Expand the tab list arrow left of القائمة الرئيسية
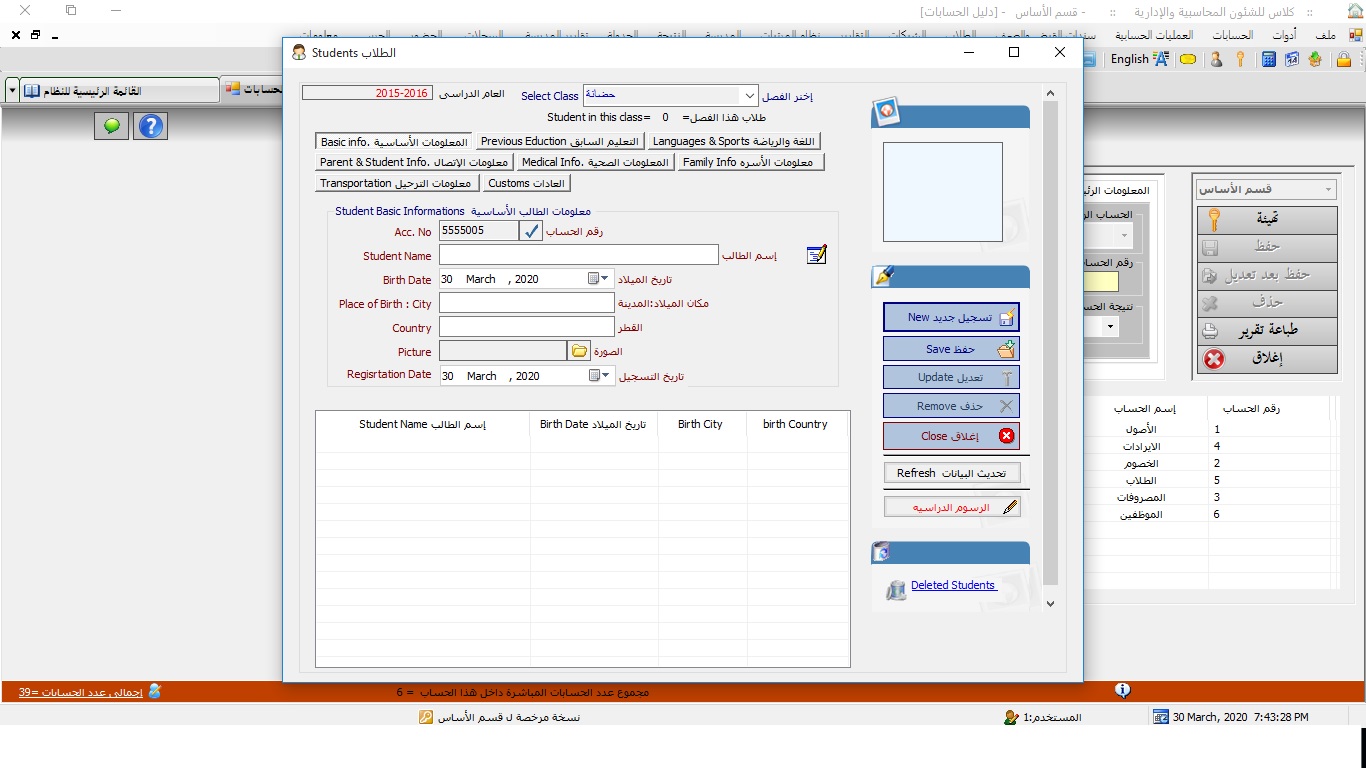The width and height of the screenshot is (1366, 768). click(12, 91)
